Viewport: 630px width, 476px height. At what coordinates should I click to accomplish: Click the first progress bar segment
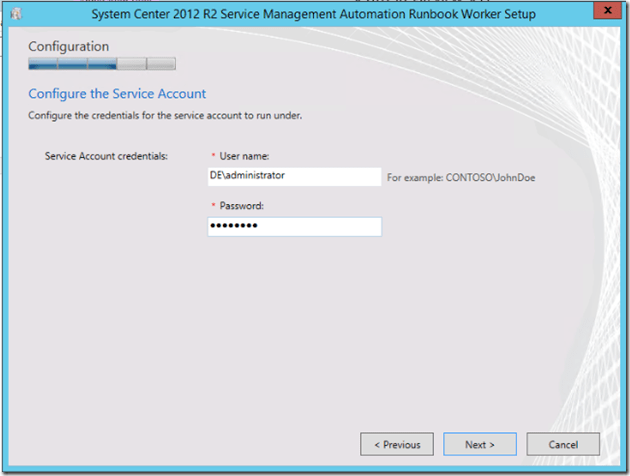click(42, 64)
